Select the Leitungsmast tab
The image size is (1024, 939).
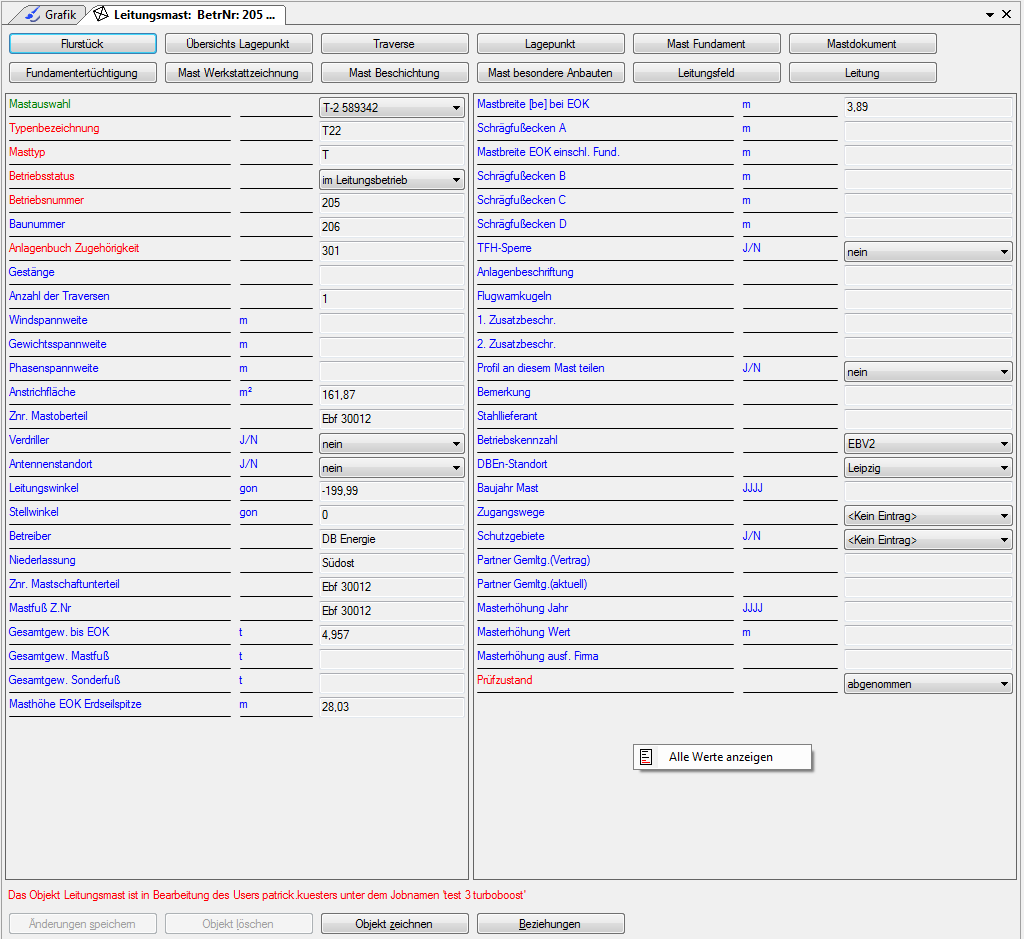(x=185, y=15)
